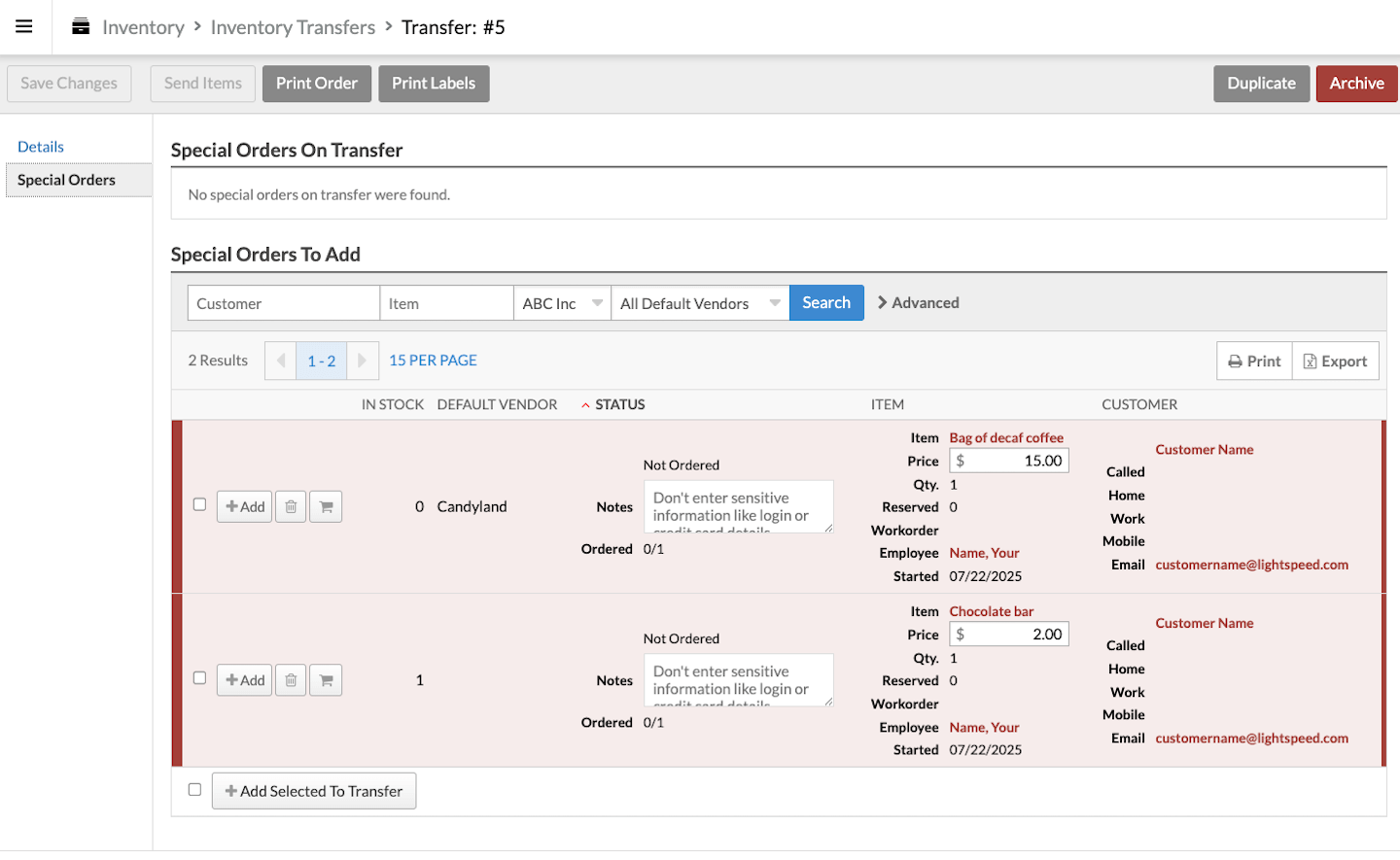Image resolution: width=1400 pixels, height=860 pixels.
Task: Click cart icon in Chocolate bar row
Action: (326, 680)
